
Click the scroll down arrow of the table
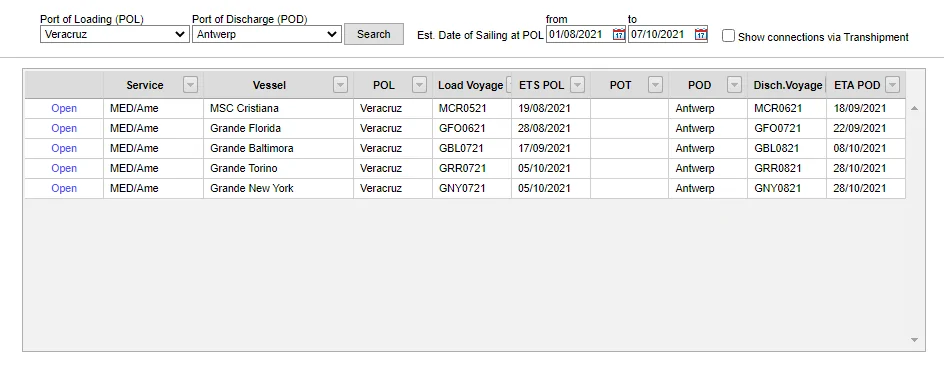(914, 341)
